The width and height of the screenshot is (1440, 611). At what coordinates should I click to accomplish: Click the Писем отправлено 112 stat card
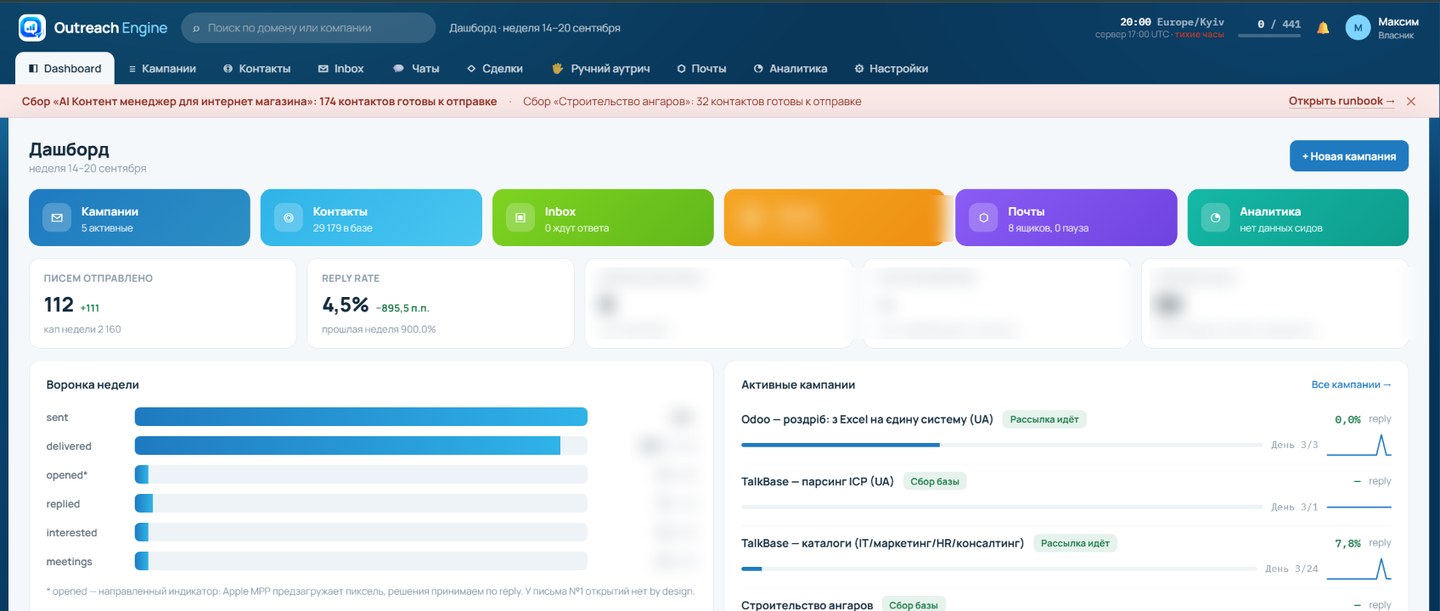point(163,303)
